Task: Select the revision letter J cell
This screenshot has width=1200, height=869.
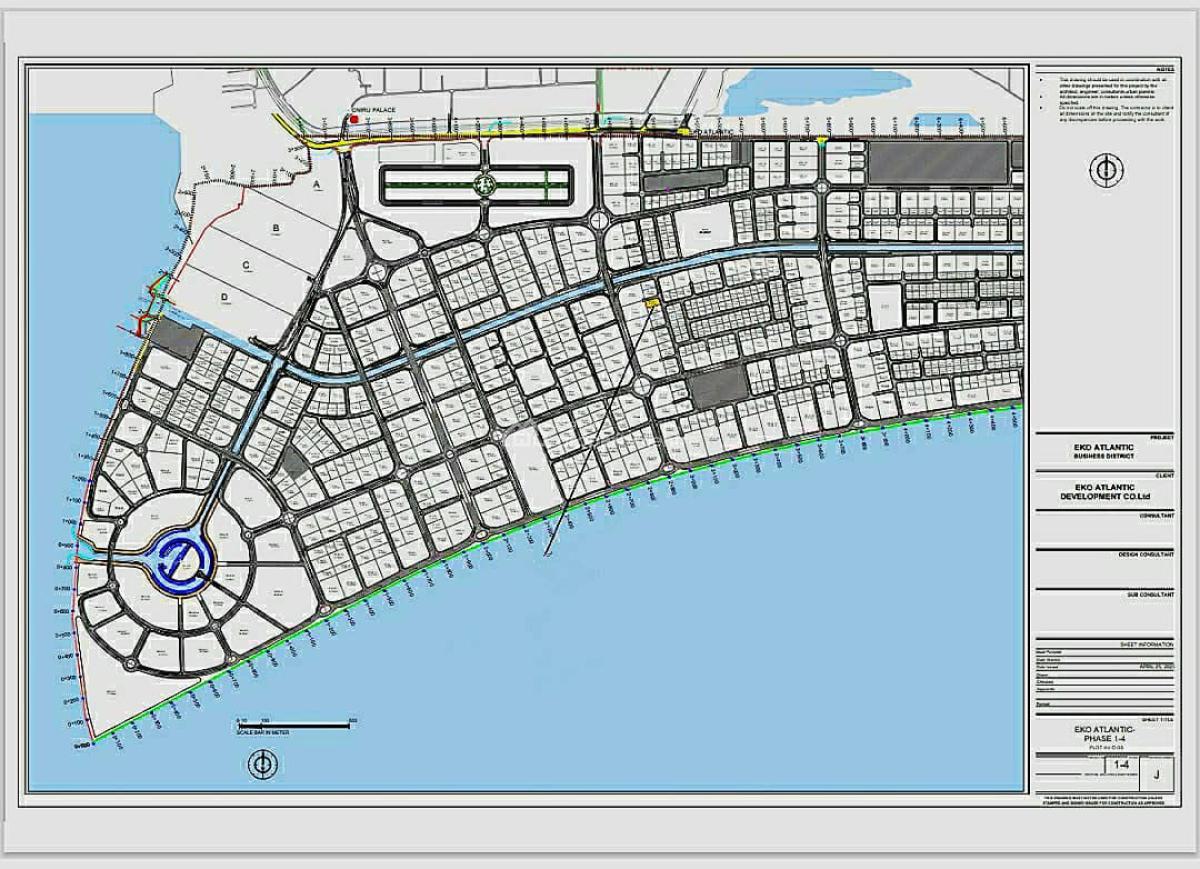Action: click(x=1157, y=773)
